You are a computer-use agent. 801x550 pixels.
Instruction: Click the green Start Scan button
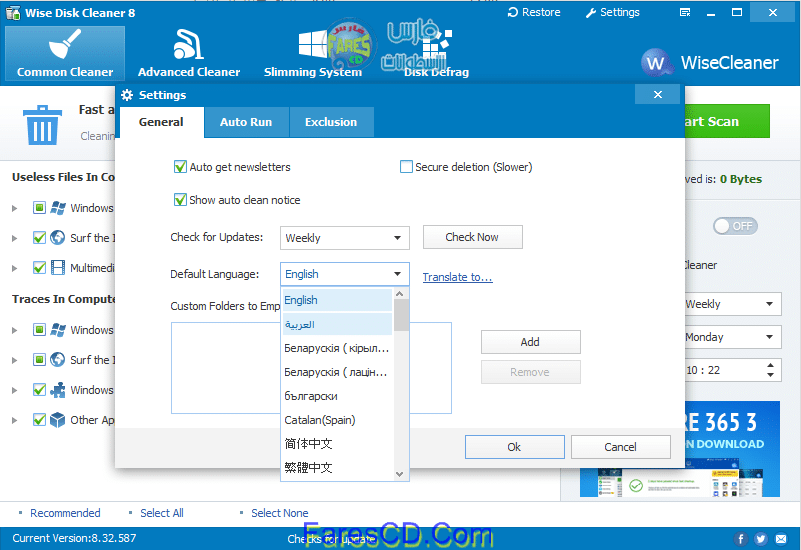point(727,121)
